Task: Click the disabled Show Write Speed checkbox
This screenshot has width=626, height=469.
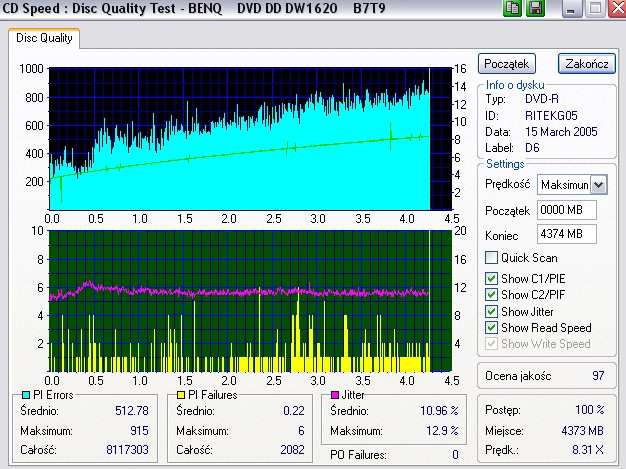Action: tap(491, 344)
